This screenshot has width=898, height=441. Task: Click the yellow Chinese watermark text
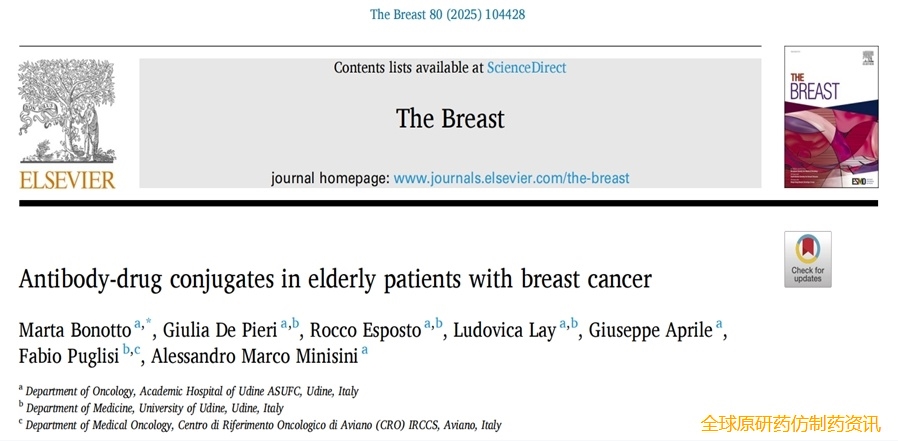pos(790,424)
